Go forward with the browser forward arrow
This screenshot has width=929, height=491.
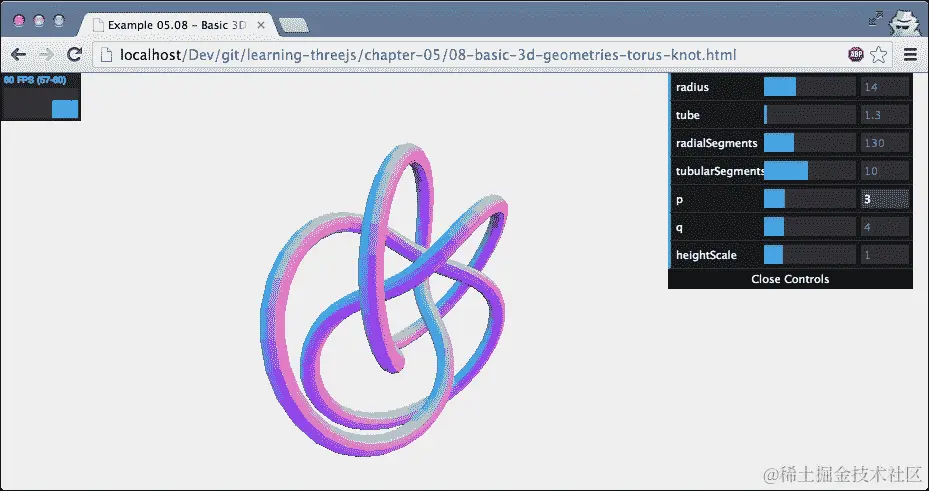(x=46, y=55)
